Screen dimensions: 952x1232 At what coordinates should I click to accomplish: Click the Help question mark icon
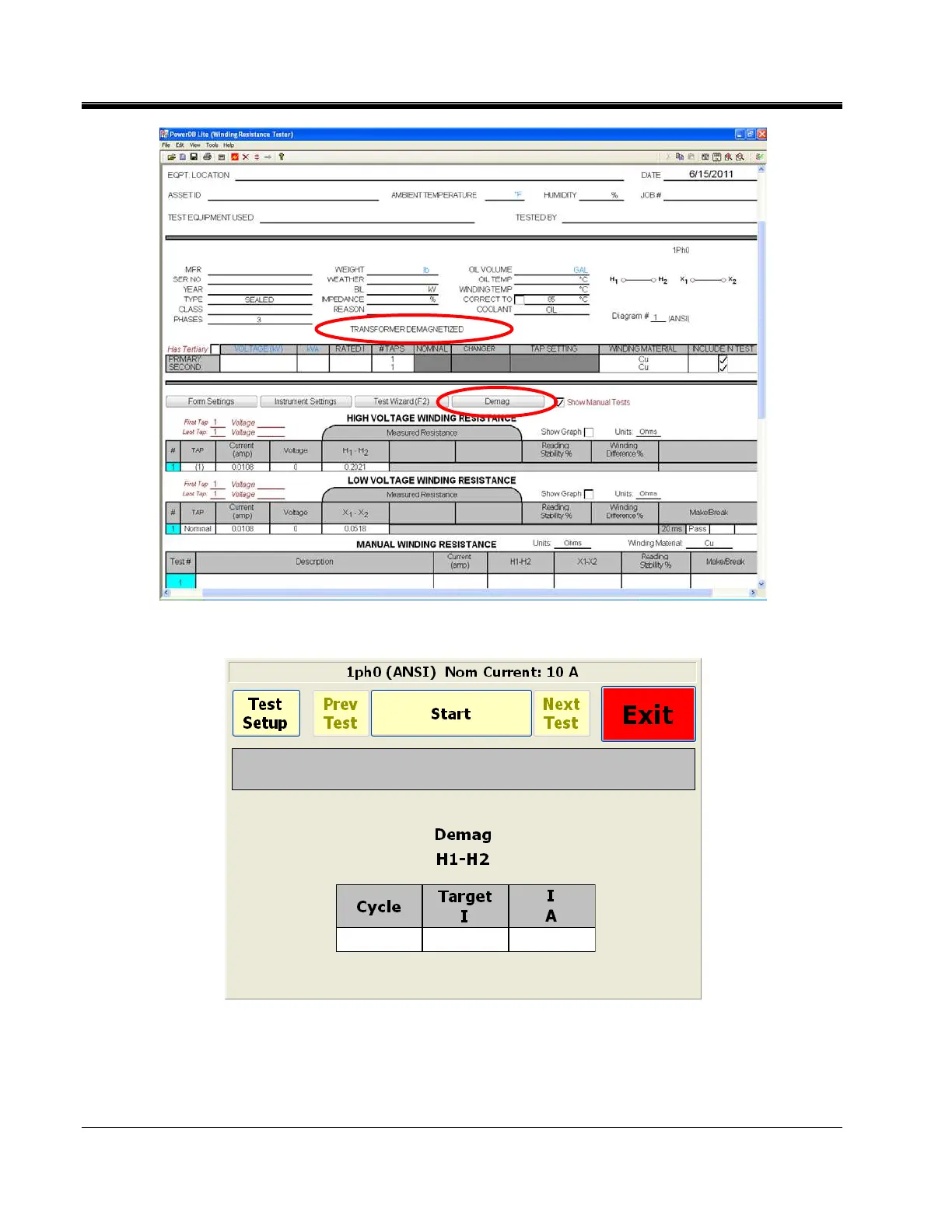click(x=282, y=157)
